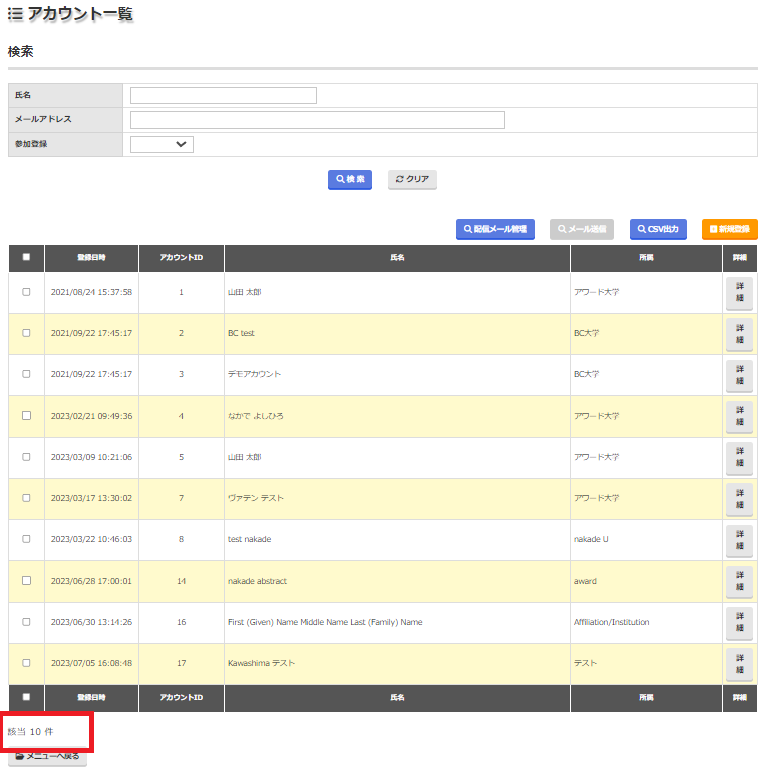
Task: Open 配信メール管理 mail management
Action: click(x=495, y=229)
